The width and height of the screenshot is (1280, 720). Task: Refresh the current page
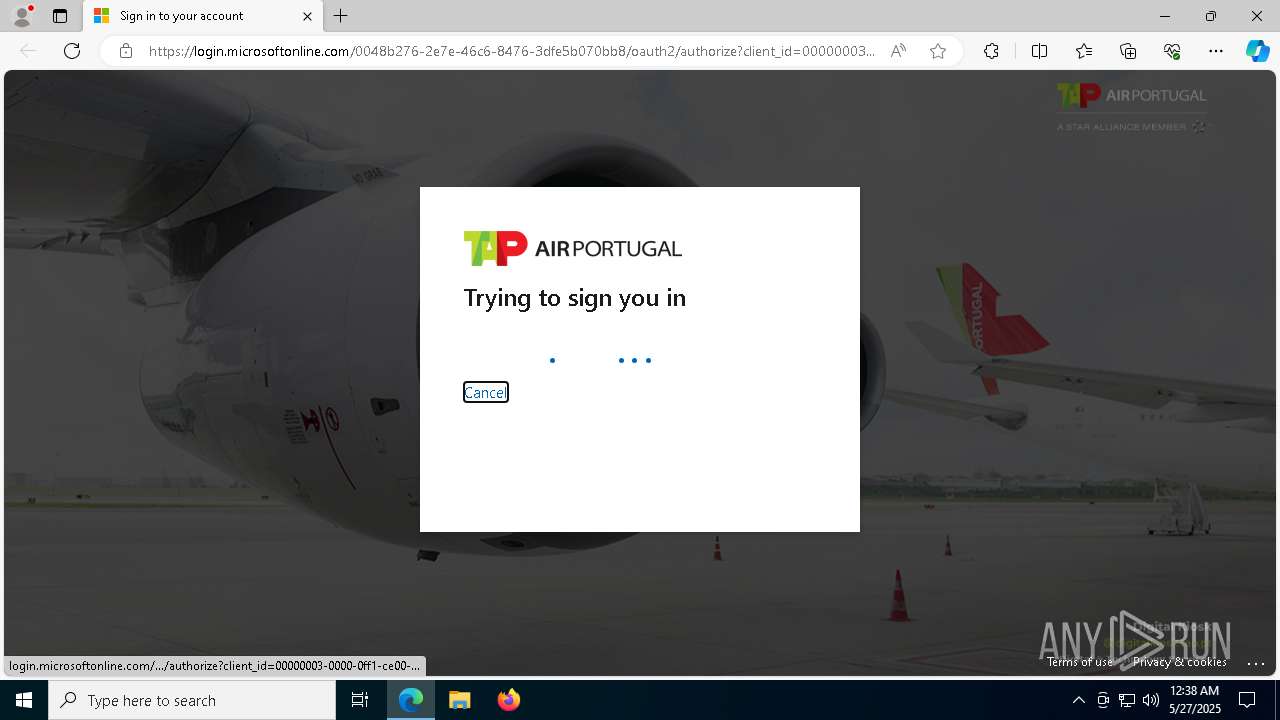(x=72, y=51)
